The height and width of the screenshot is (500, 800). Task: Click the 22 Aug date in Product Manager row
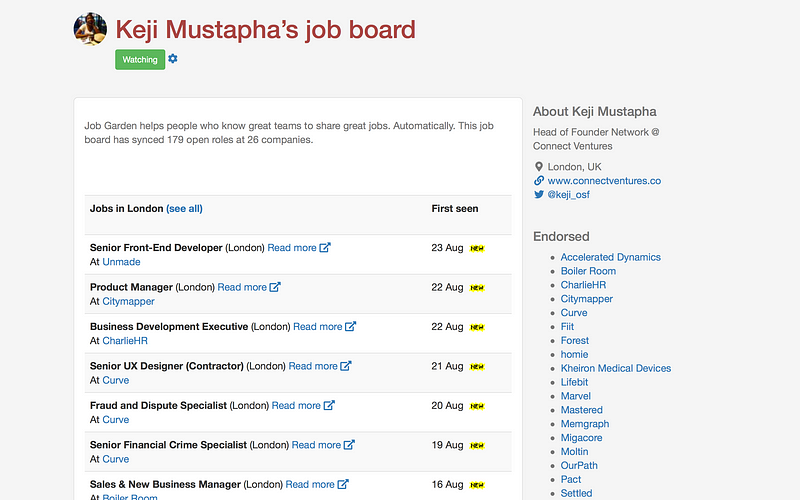point(447,287)
